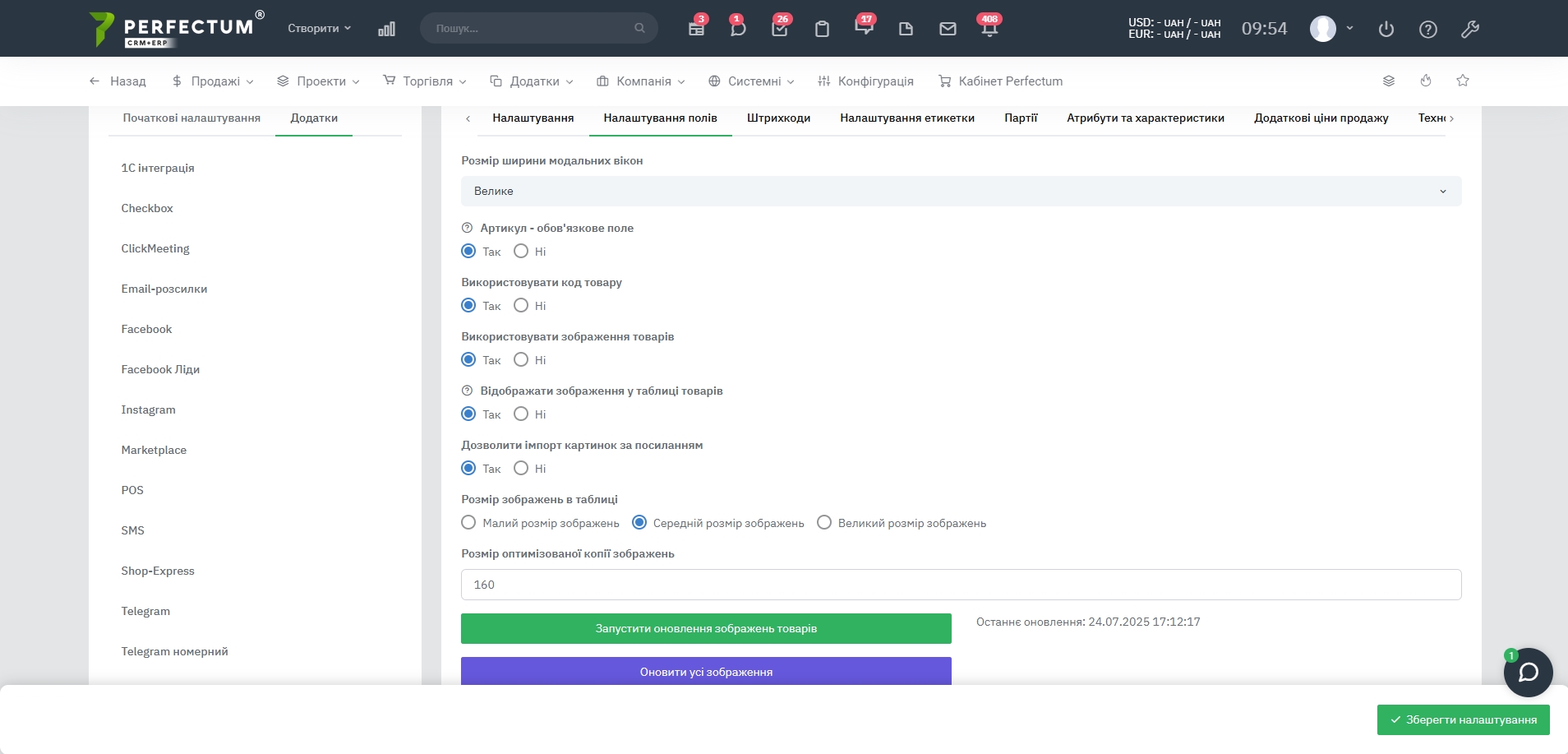The image size is (1568, 754).
Task: Click the wrench settings icon
Action: [1470, 30]
